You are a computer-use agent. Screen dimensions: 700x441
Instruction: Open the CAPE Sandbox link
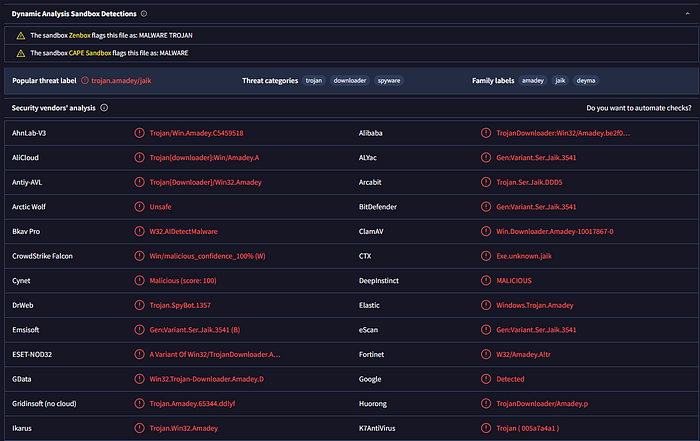click(x=90, y=53)
